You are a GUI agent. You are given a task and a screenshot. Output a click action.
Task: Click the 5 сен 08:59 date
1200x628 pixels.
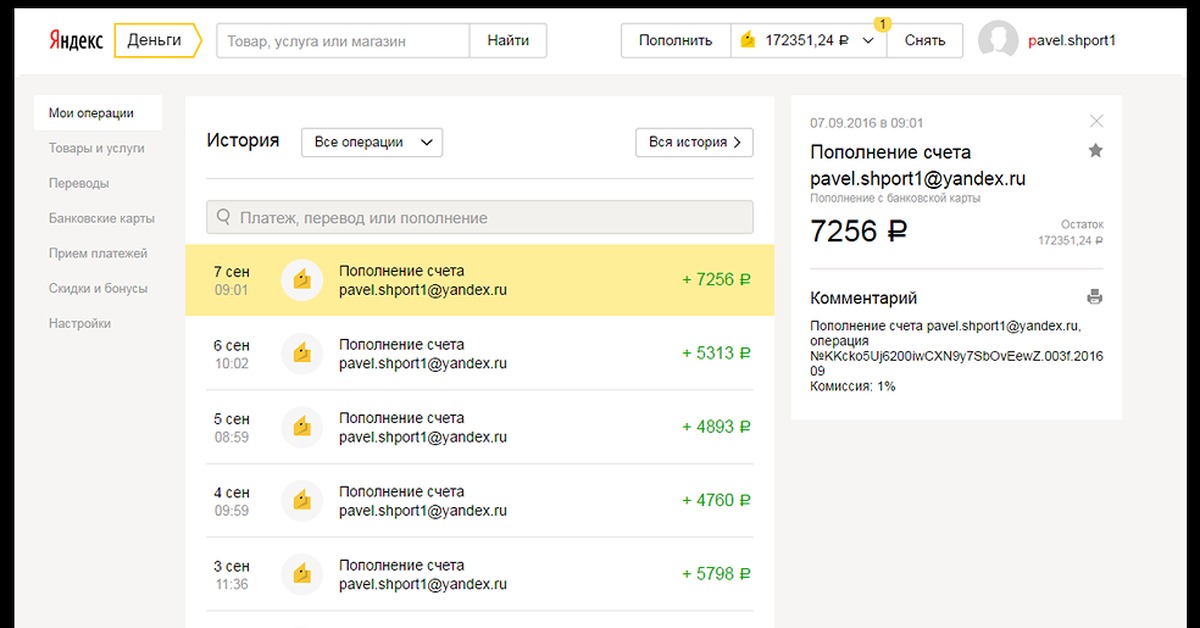click(x=231, y=427)
